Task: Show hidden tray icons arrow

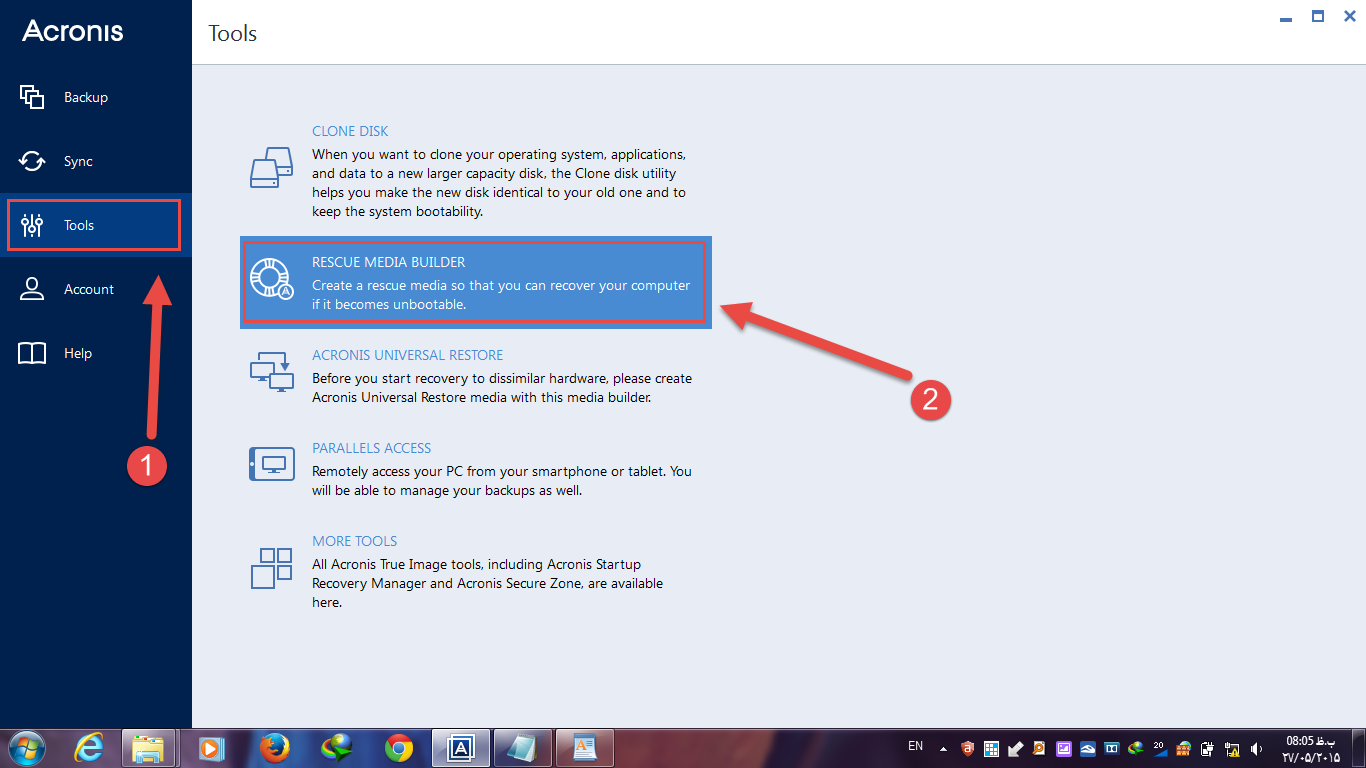Action: point(944,748)
